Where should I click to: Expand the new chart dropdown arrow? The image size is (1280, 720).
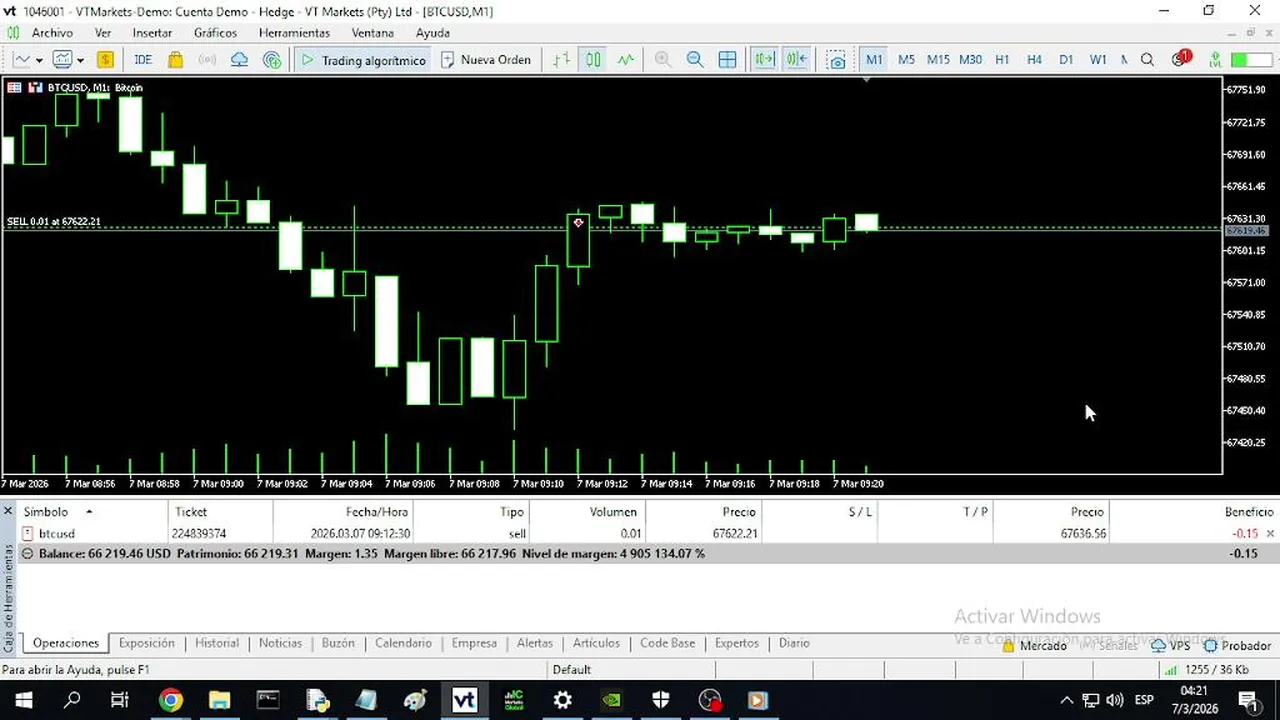[x=39, y=60]
